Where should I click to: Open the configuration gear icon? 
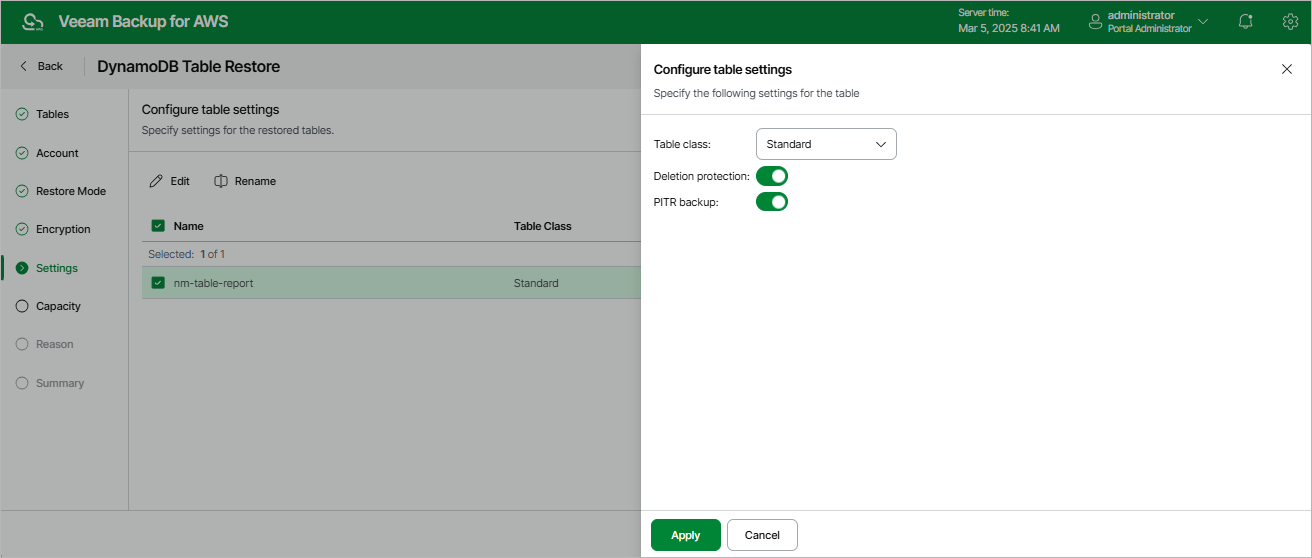point(1289,22)
